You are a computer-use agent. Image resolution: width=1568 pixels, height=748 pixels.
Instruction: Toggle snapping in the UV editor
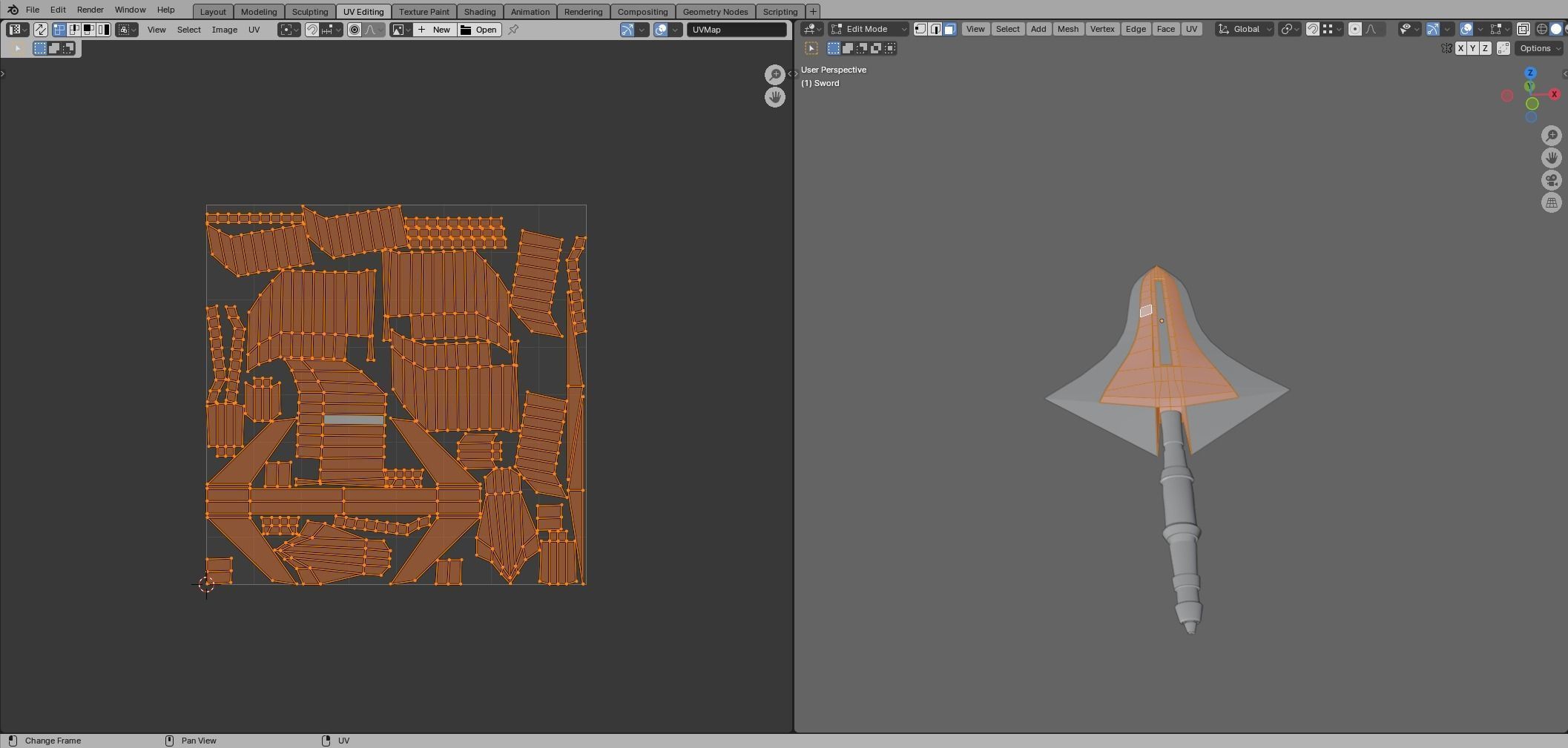pyautogui.click(x=312, y=30)
